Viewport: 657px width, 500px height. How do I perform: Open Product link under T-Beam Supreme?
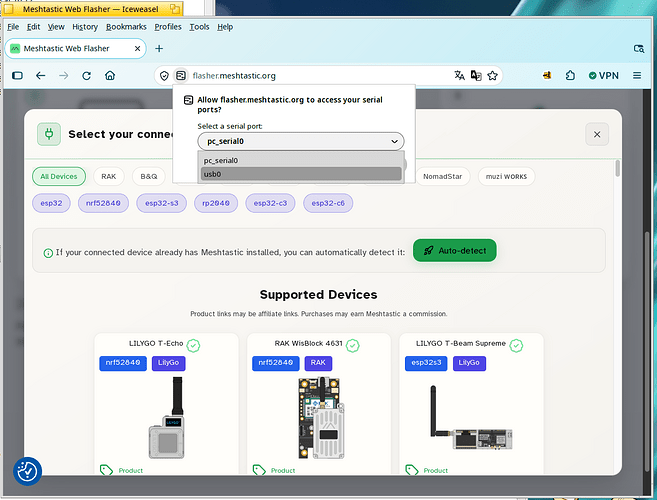tap(435, 471)
